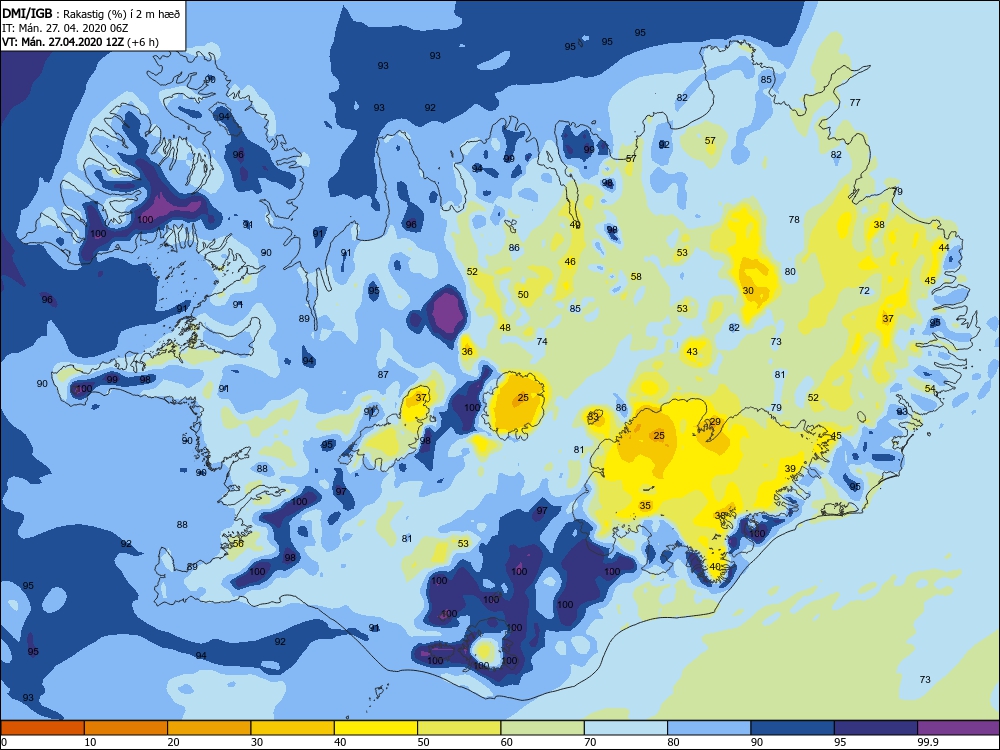Click the humidity value '72' in the east
The height and width of the screenshot is (750, 1000).
(x=864, y=290)
